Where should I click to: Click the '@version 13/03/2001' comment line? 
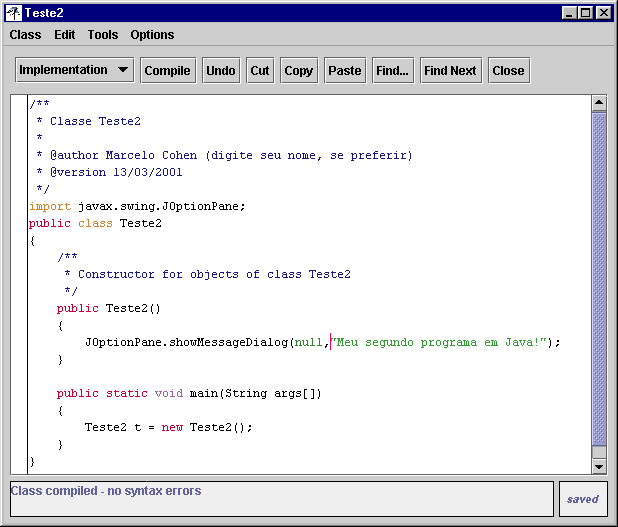pos(109,172)
